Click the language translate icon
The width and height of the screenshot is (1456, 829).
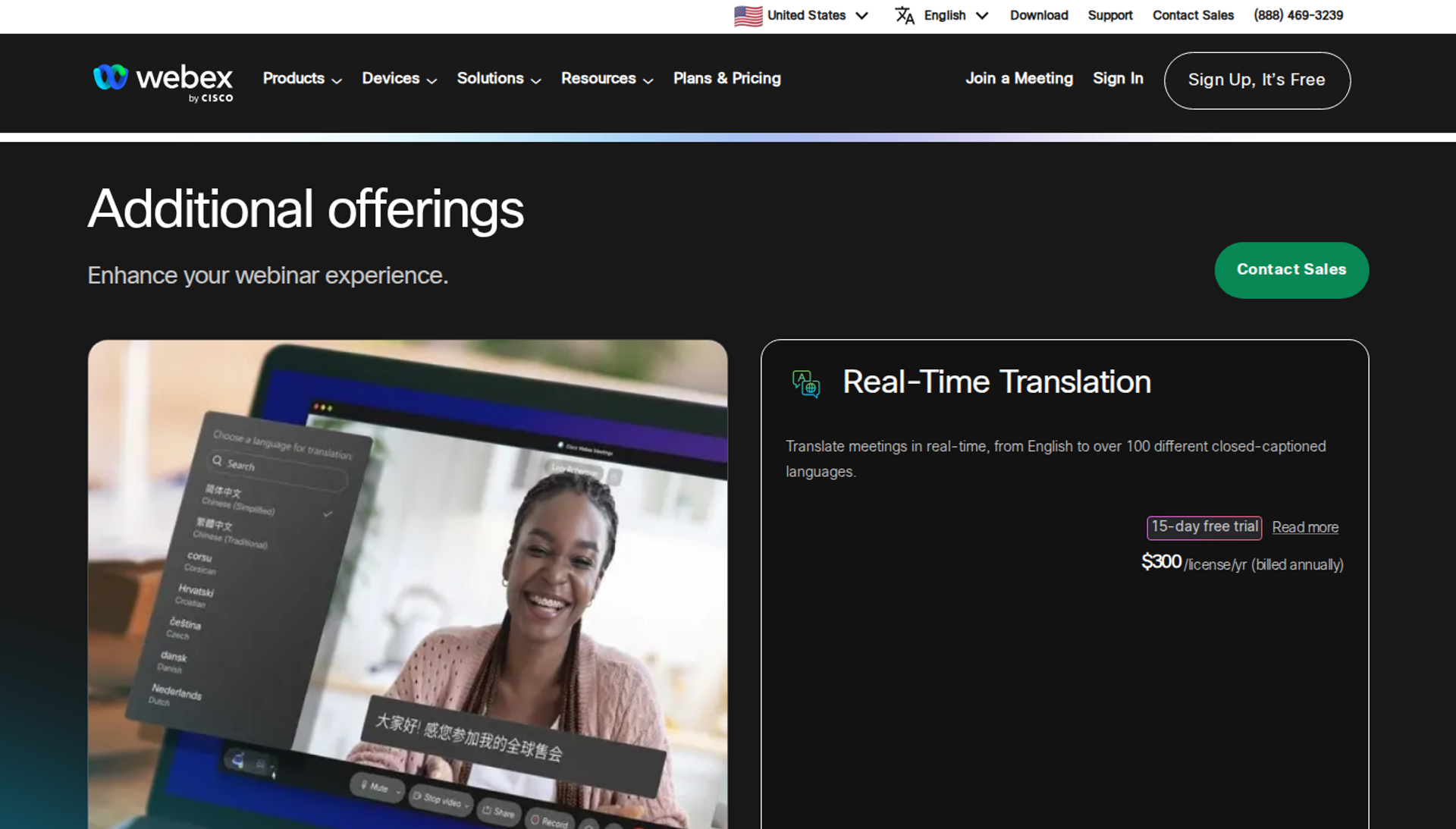click(904, 15)
